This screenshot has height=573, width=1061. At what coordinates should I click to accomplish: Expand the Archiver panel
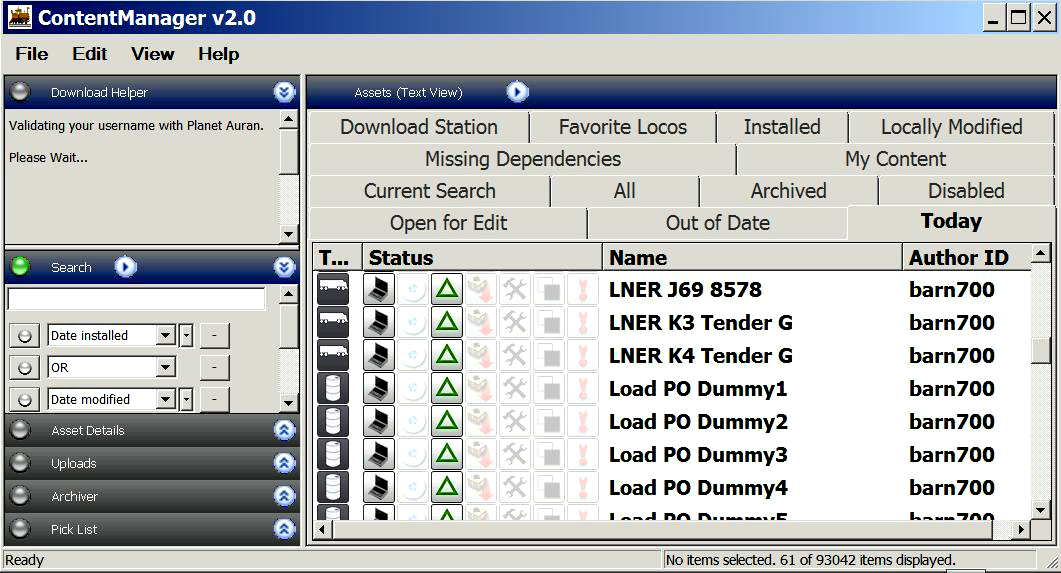click(x=284, y=496)
